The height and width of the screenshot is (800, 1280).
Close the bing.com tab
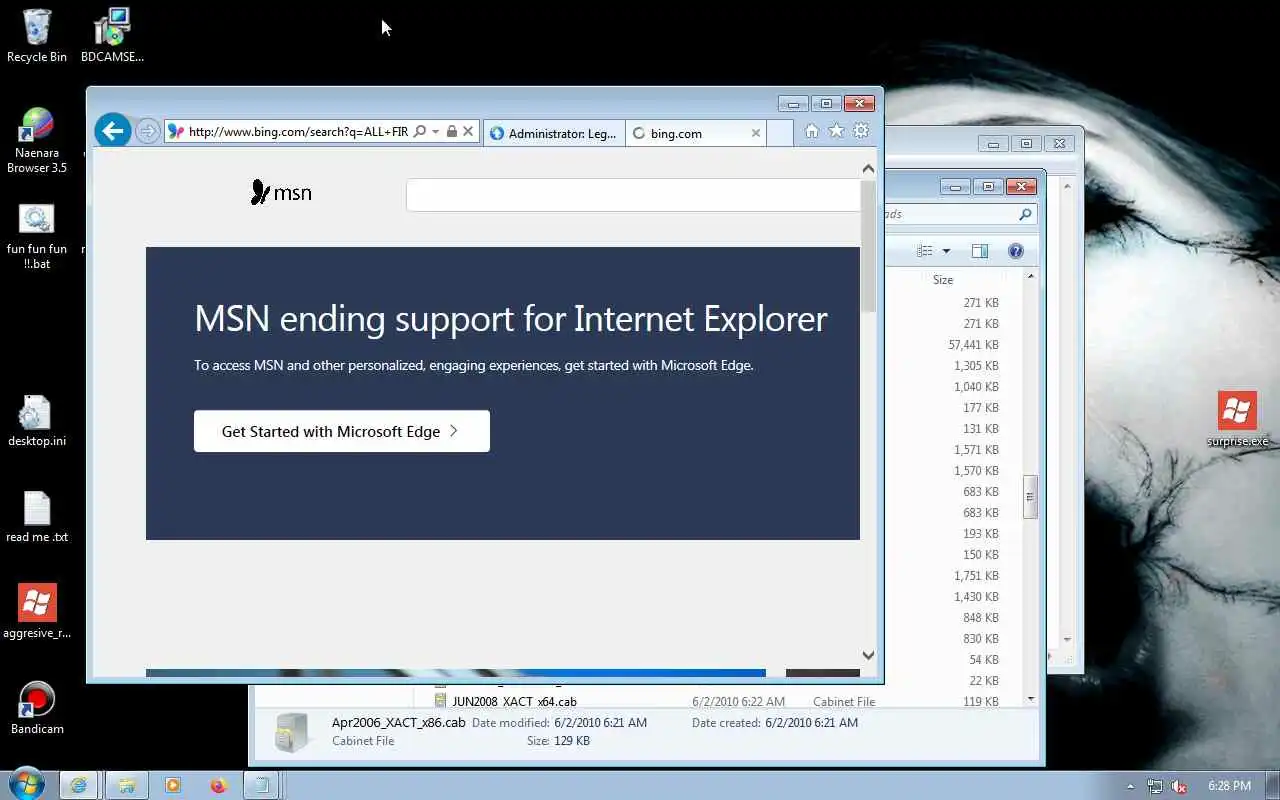(x=756, y=133)
